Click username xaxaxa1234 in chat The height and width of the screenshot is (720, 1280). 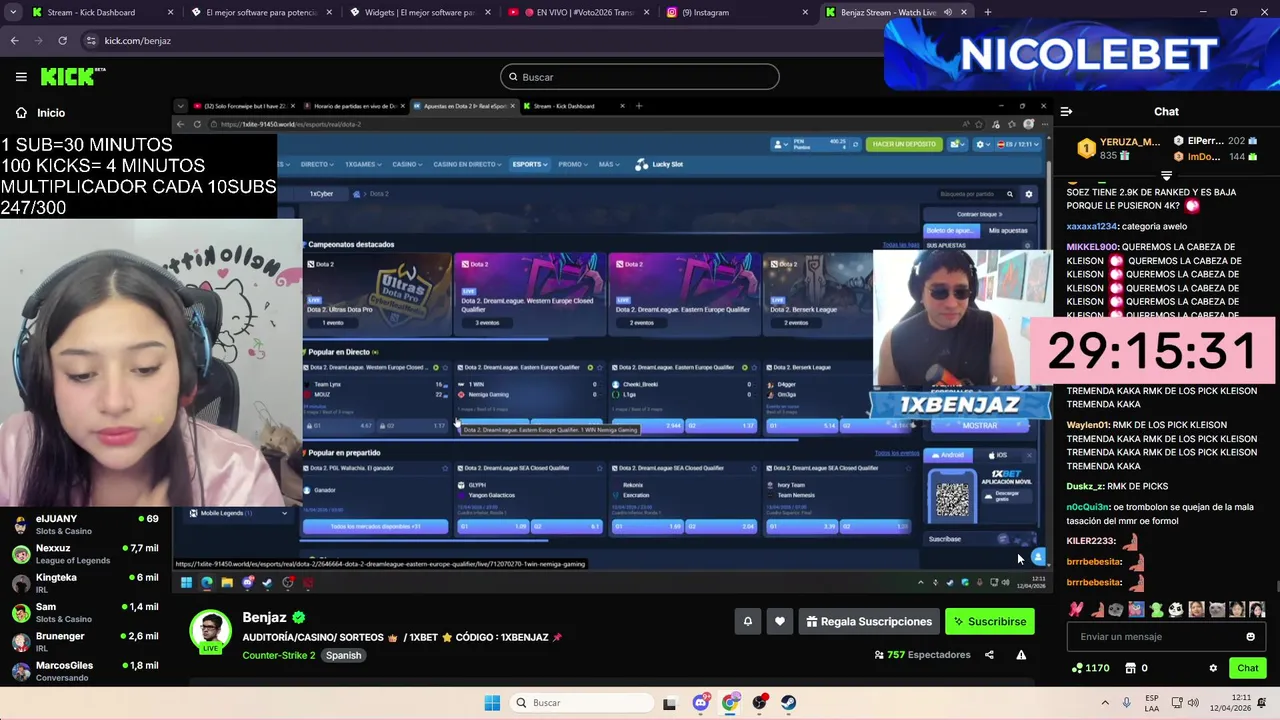(x=1092, y=227)
